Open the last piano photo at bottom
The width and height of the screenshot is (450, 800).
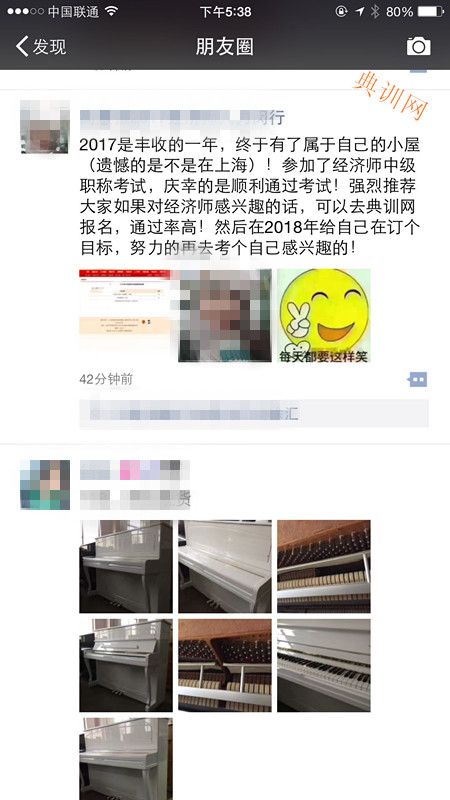click(126, 759)
